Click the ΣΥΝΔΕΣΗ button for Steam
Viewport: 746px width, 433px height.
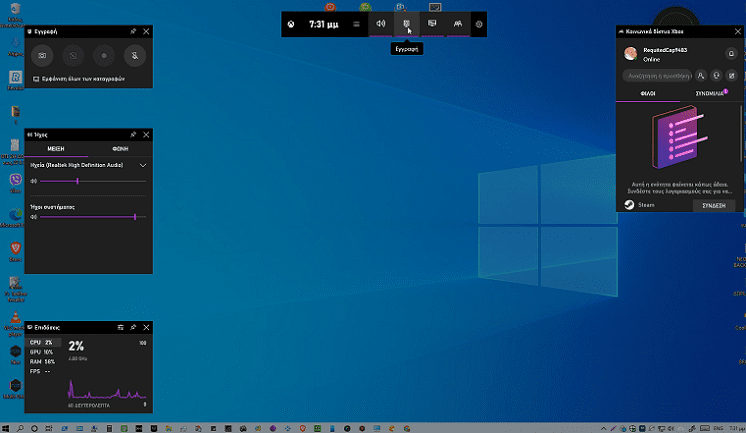coord(714,206)
